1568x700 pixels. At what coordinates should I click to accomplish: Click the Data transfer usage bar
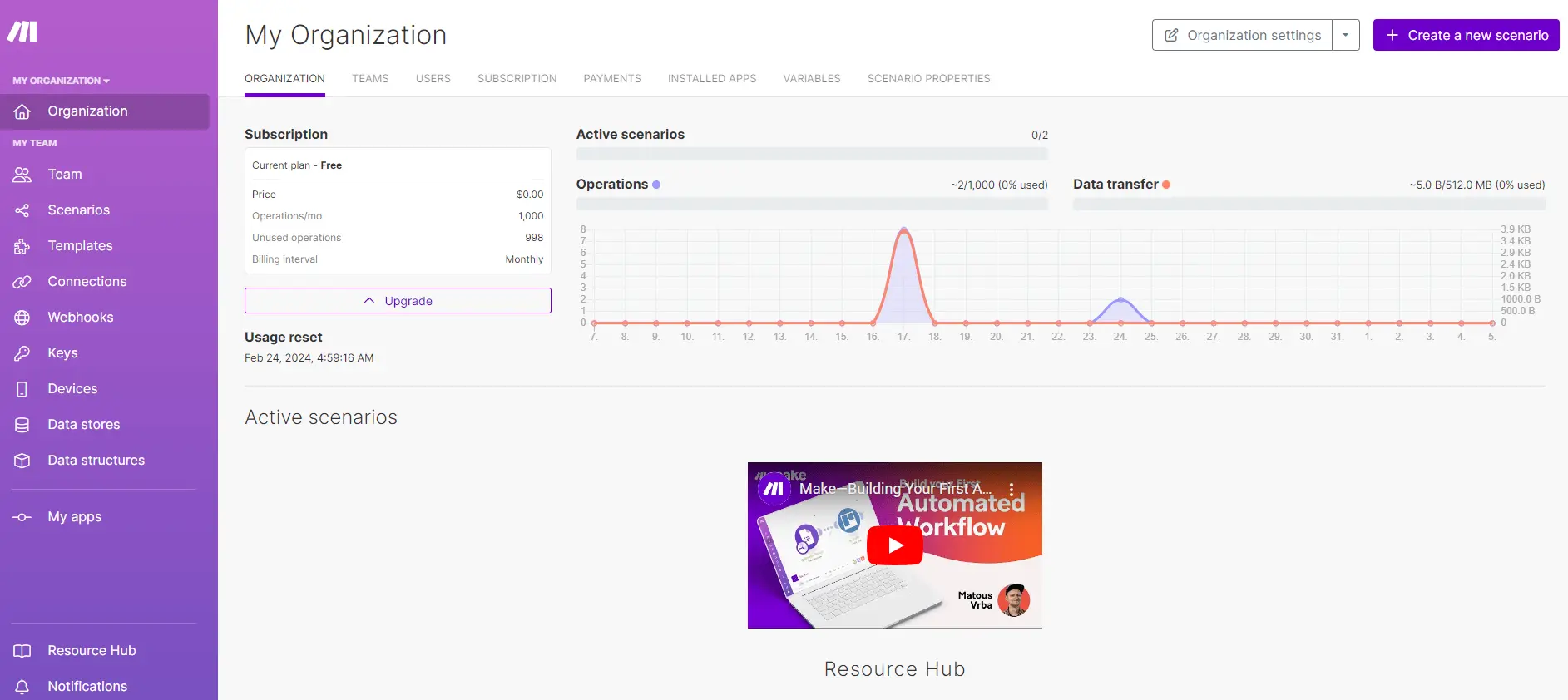(1308, 204)
